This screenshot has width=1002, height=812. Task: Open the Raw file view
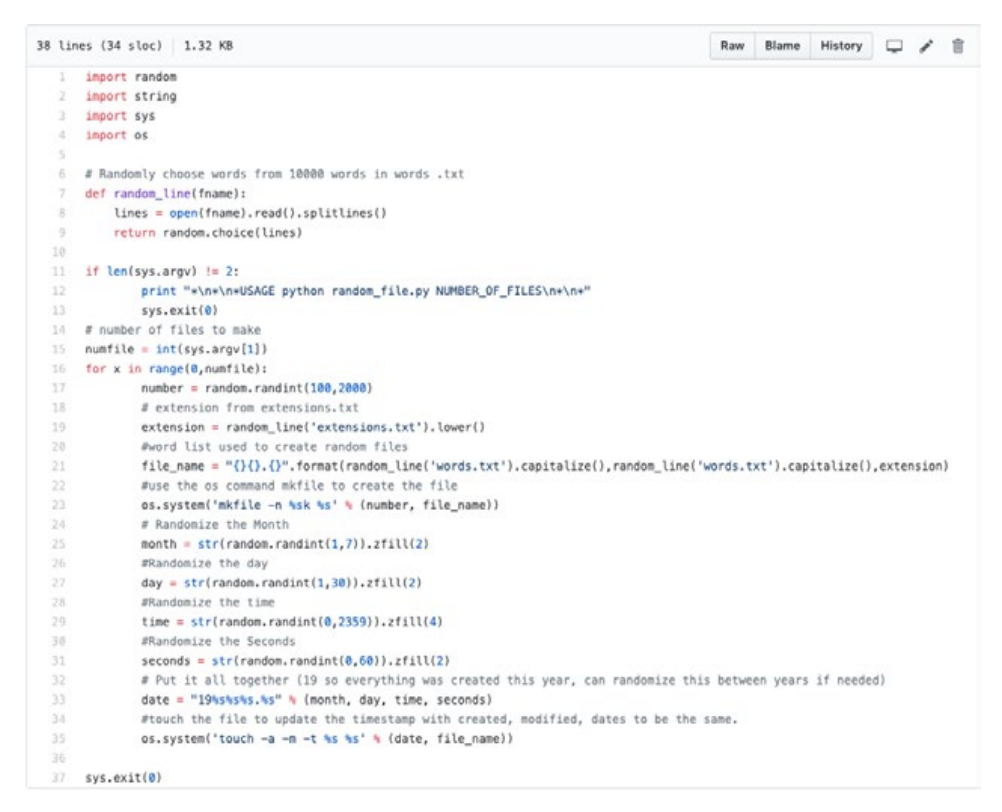coord(733,47)
